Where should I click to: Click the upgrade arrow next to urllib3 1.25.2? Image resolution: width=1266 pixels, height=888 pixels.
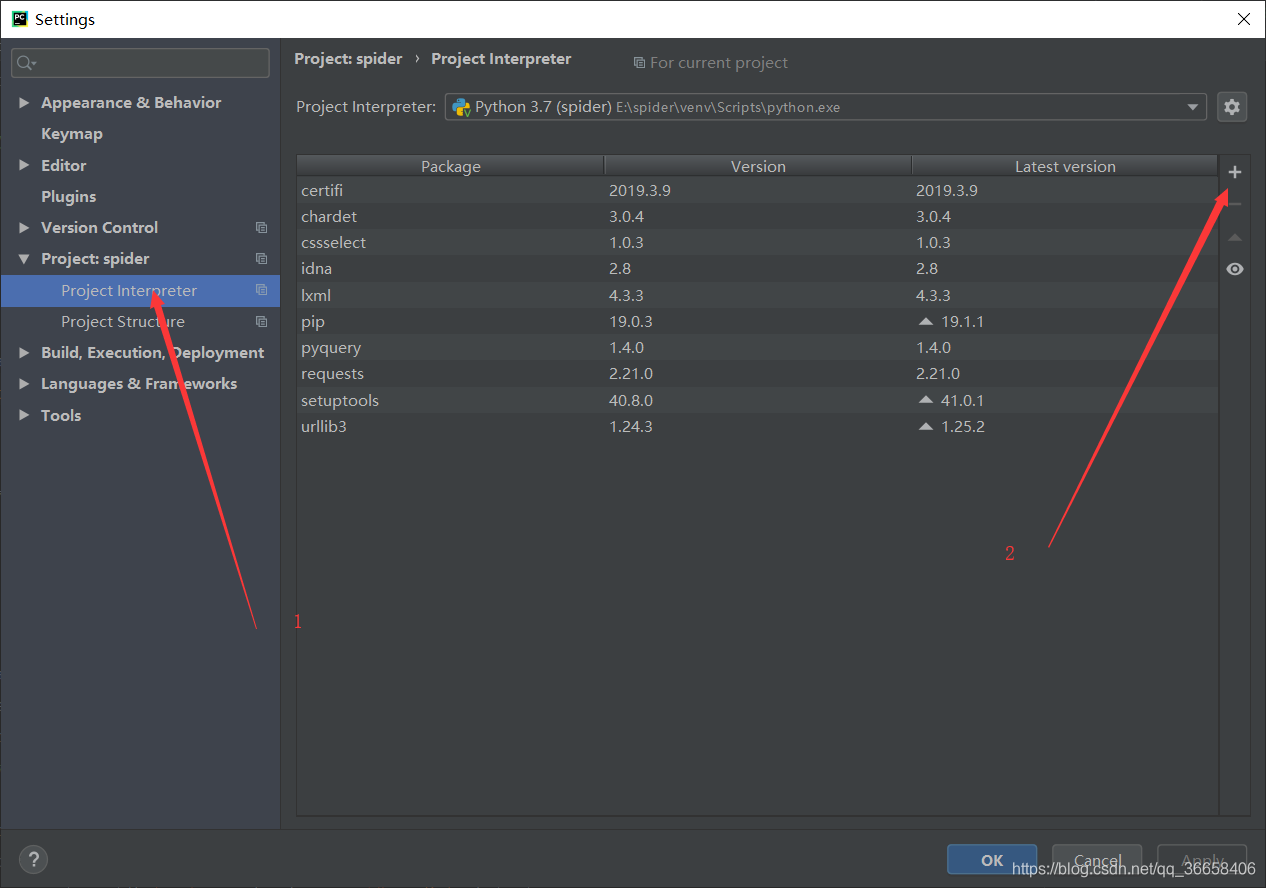[925, 426]
